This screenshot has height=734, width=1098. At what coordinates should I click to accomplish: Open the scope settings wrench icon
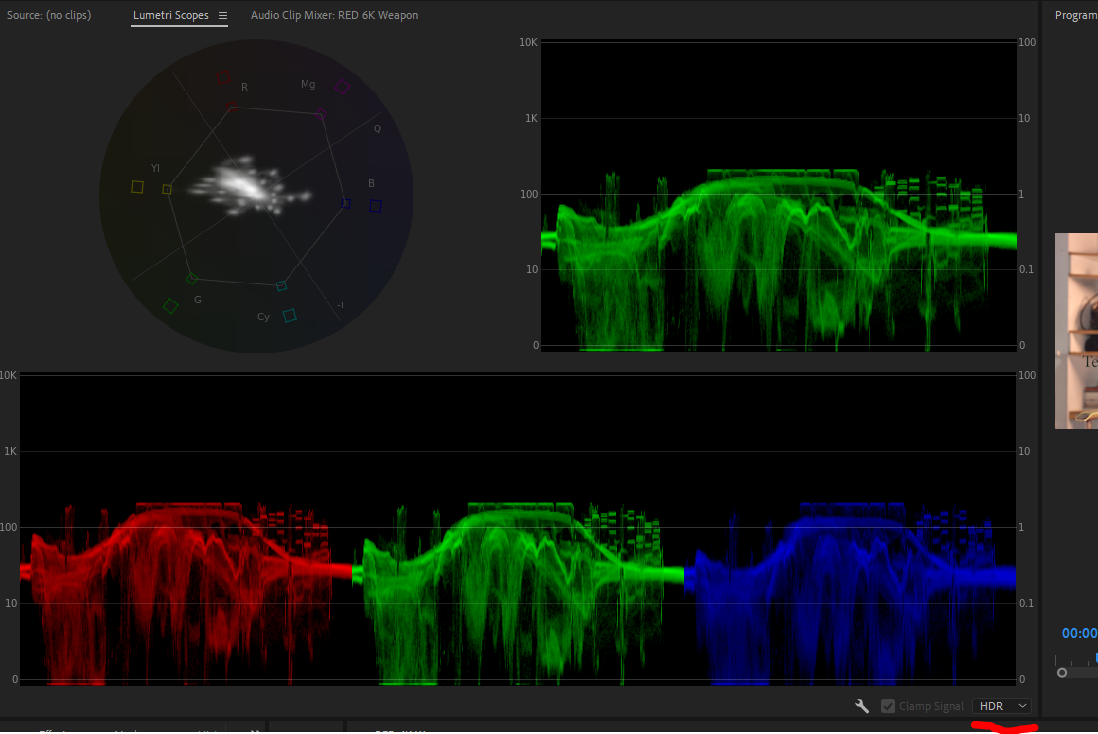pos(861,706)
